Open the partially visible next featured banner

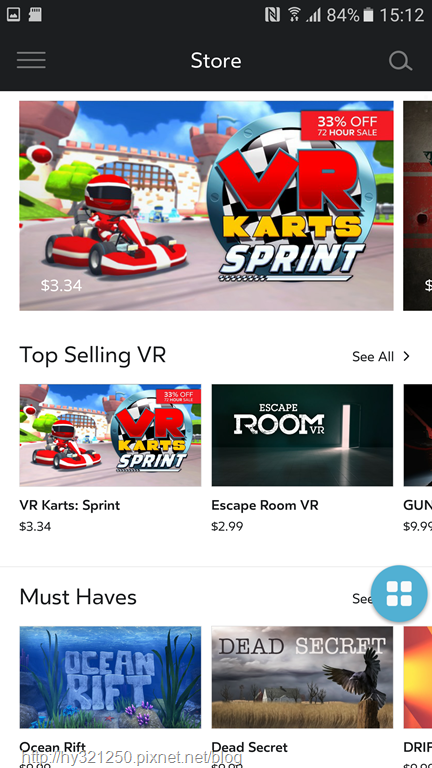(x=417, y=206)
